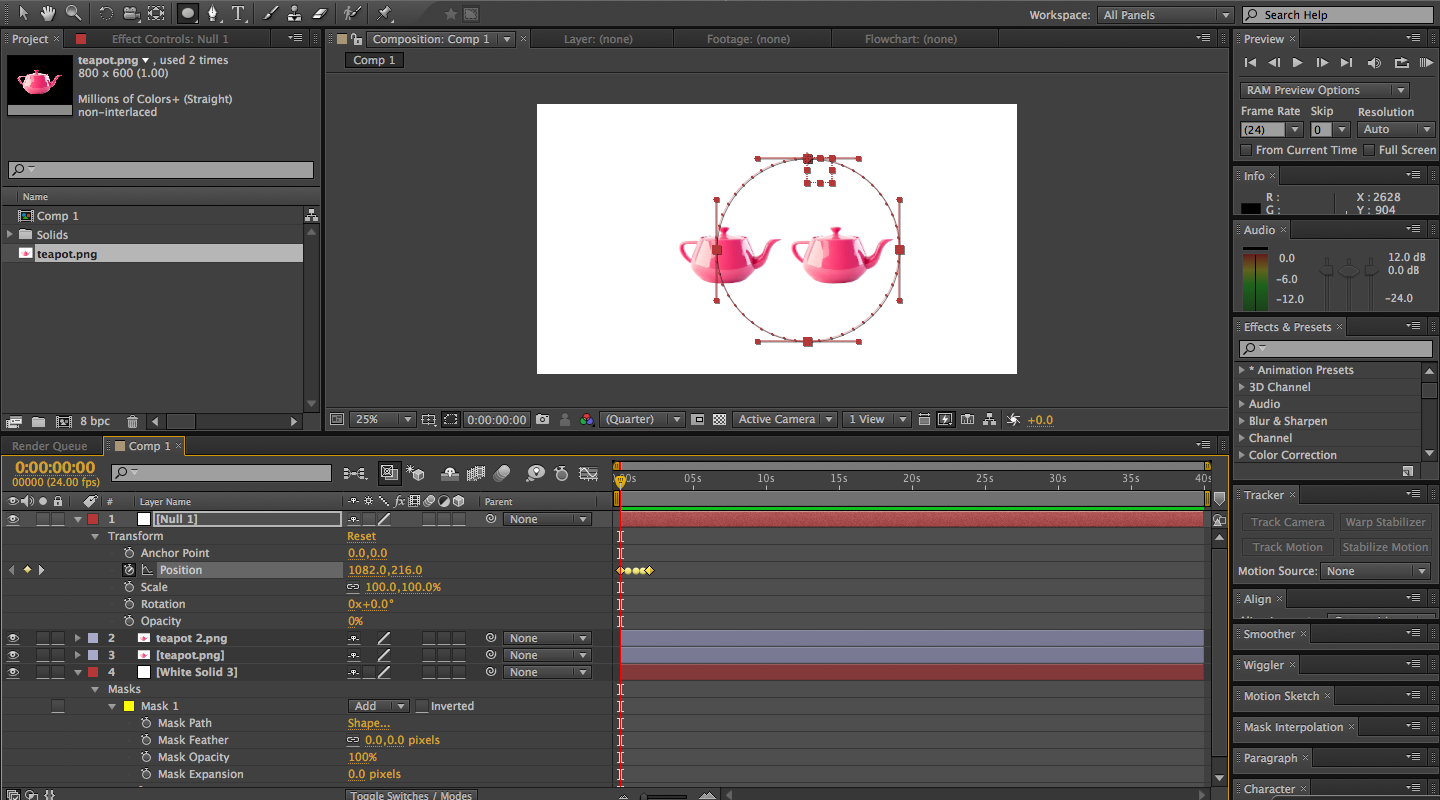The image size is (1440, 800).
Task: Select the Unified Camera tool
Action: pos(130,13)
